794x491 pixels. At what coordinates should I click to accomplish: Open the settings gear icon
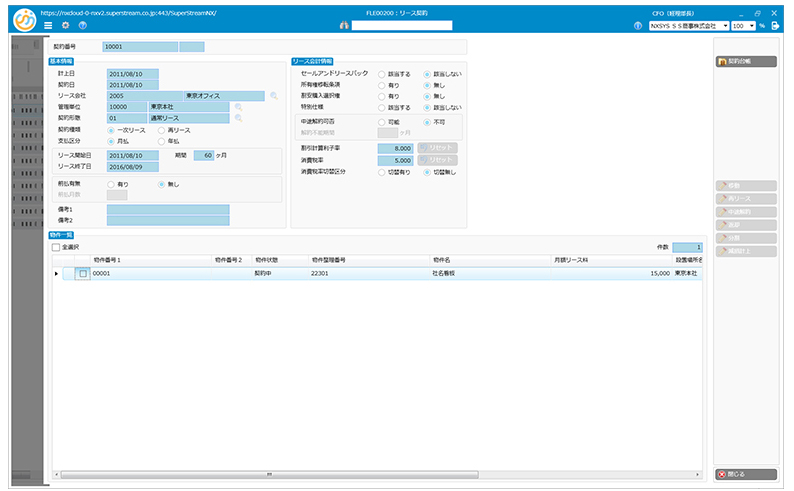(x=65, y=25)
